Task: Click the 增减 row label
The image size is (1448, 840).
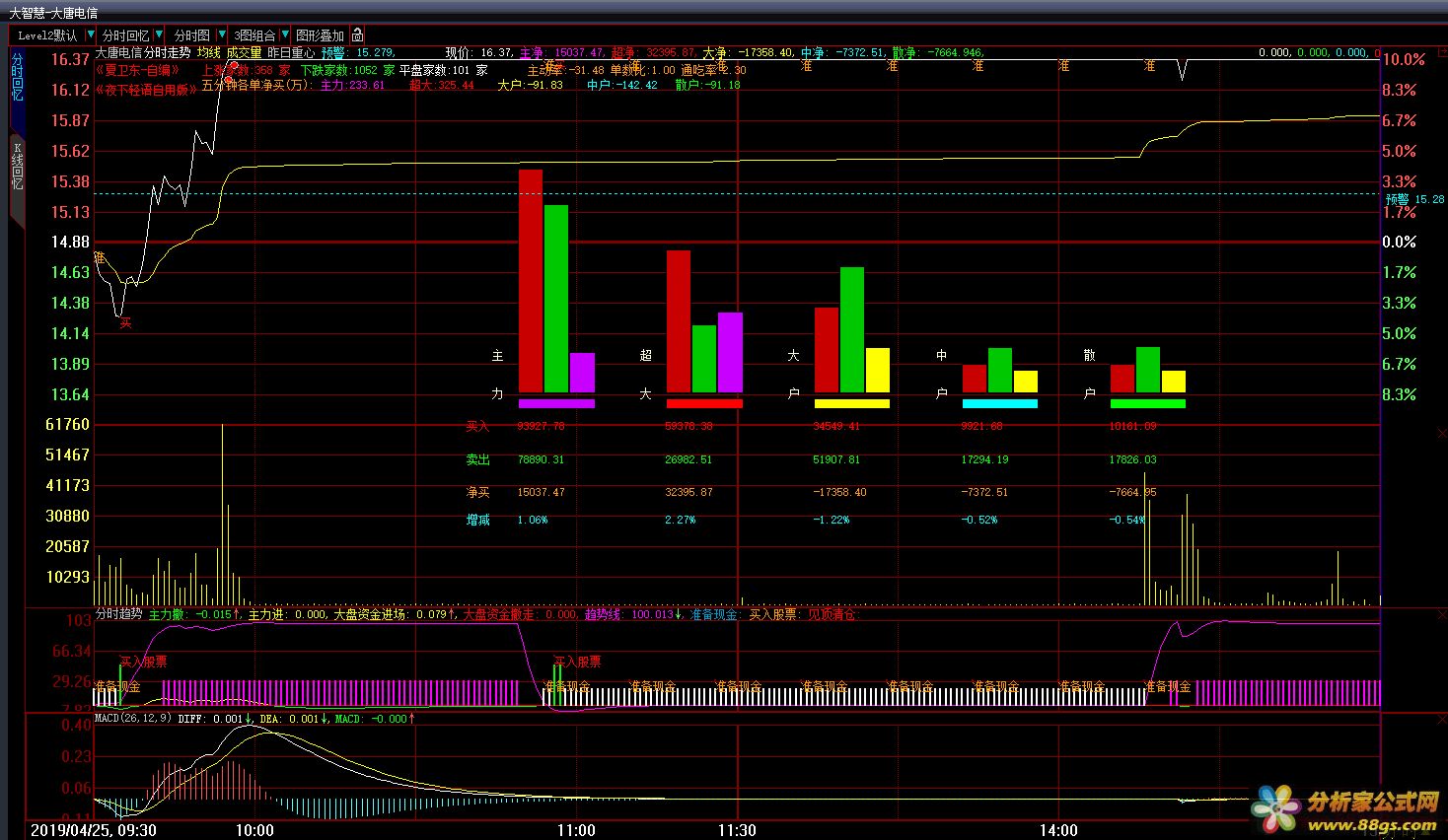Action: tap(477, 520)
